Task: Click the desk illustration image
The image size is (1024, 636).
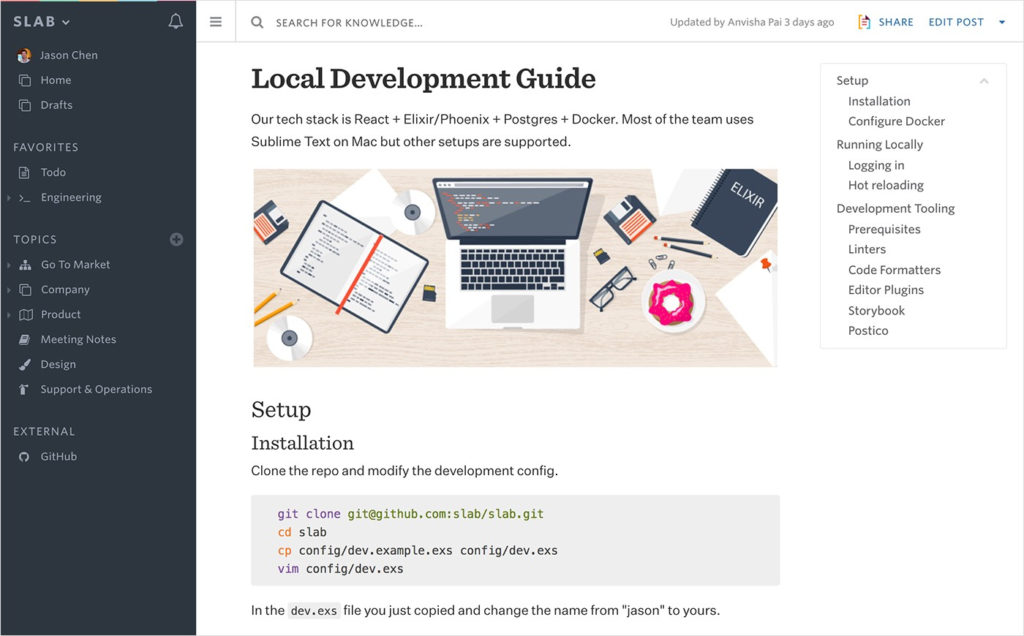Action: (x=515, y=267)
